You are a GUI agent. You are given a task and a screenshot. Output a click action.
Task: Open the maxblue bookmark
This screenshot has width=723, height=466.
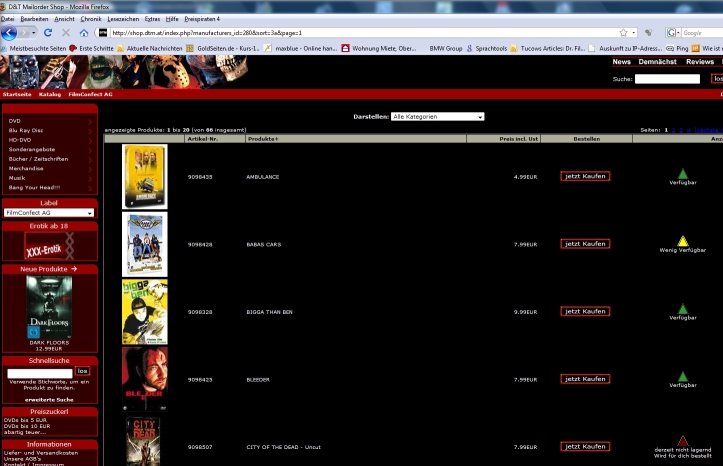[301, 48]
